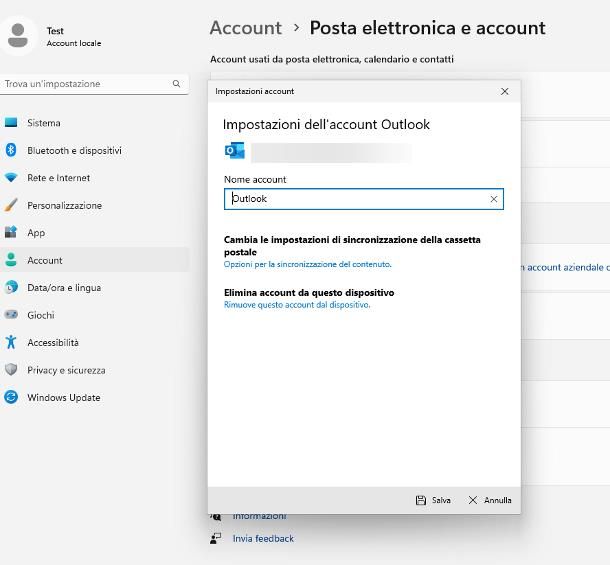Viewport: 610px width, 565px height.
Task: Click the Outlook logo in the dialog
Action: pos(235,151)
